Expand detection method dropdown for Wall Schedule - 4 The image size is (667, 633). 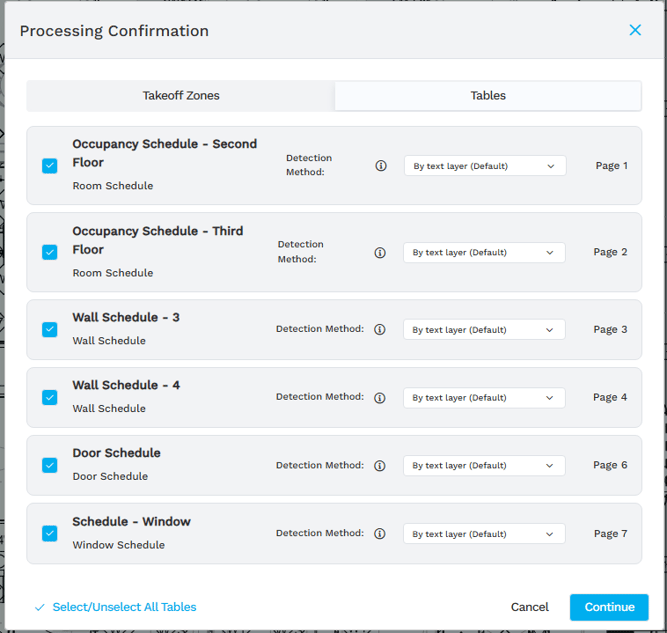pos(484,397)
